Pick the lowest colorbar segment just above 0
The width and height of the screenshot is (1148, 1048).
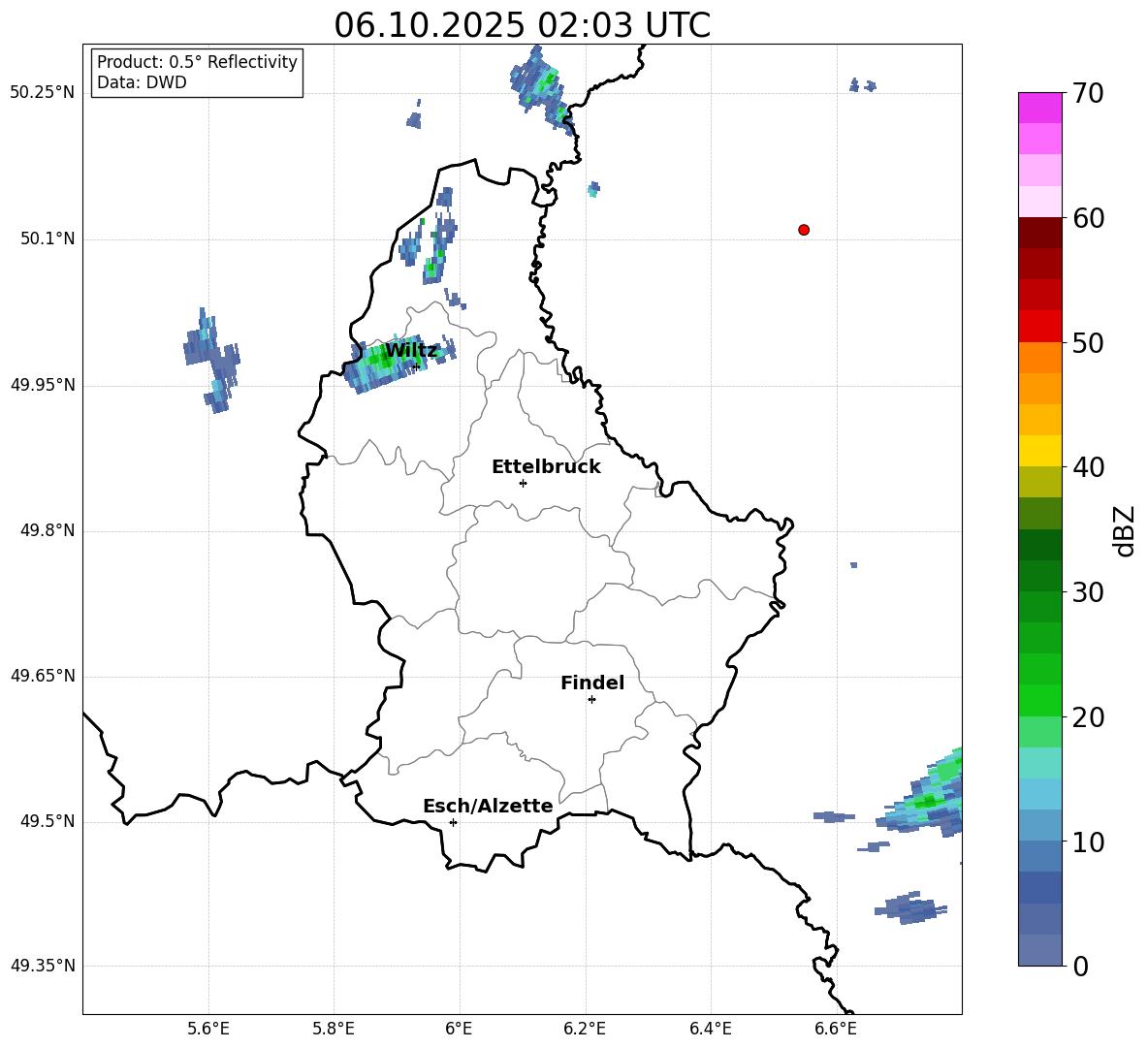[x=1039, y=950]
